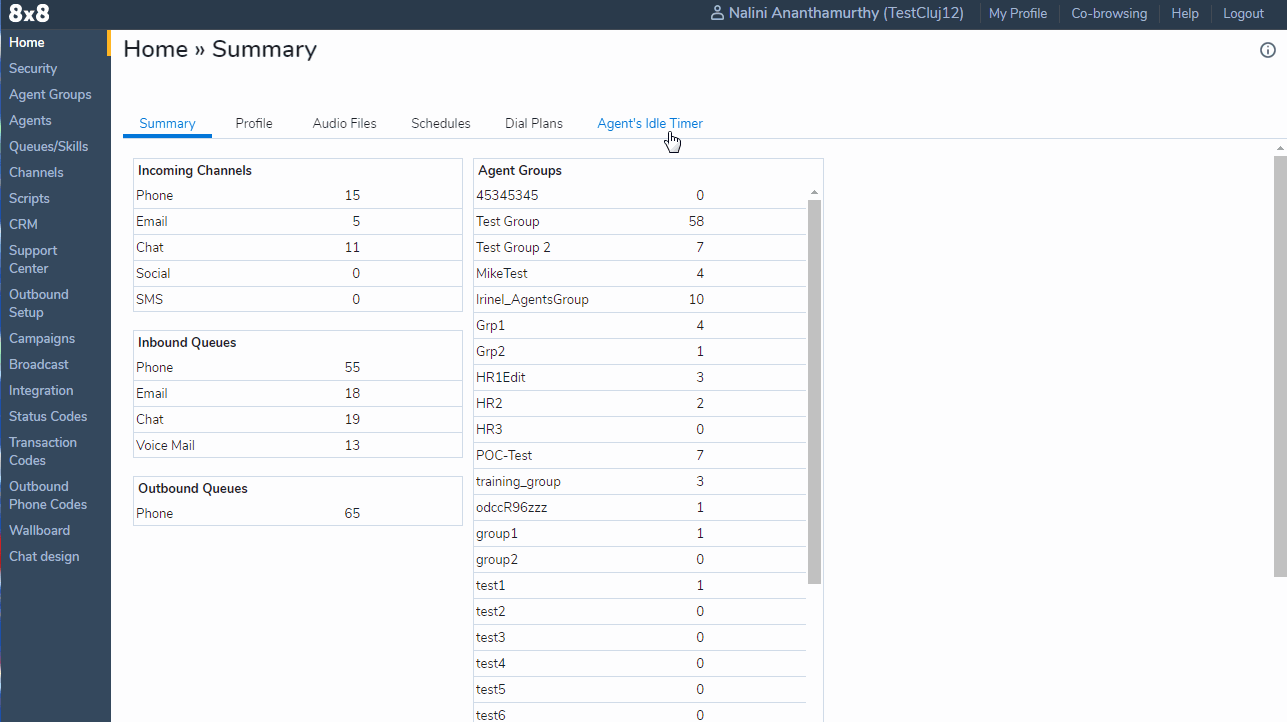1287x722 pixels.
Task: Click the main page vertical scrollbar
Action: click(1280, 366)
